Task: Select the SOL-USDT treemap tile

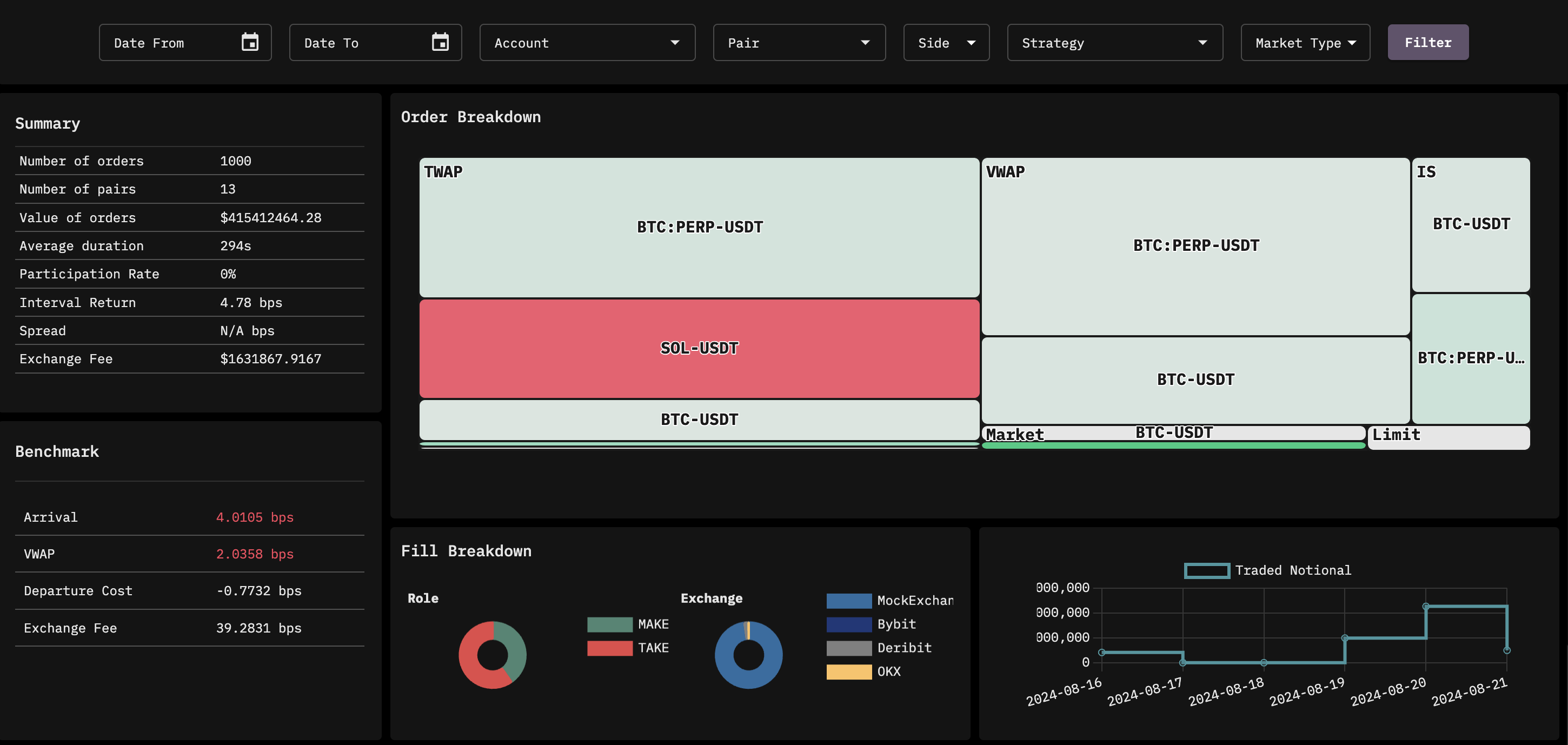Action: coord(699,349)
